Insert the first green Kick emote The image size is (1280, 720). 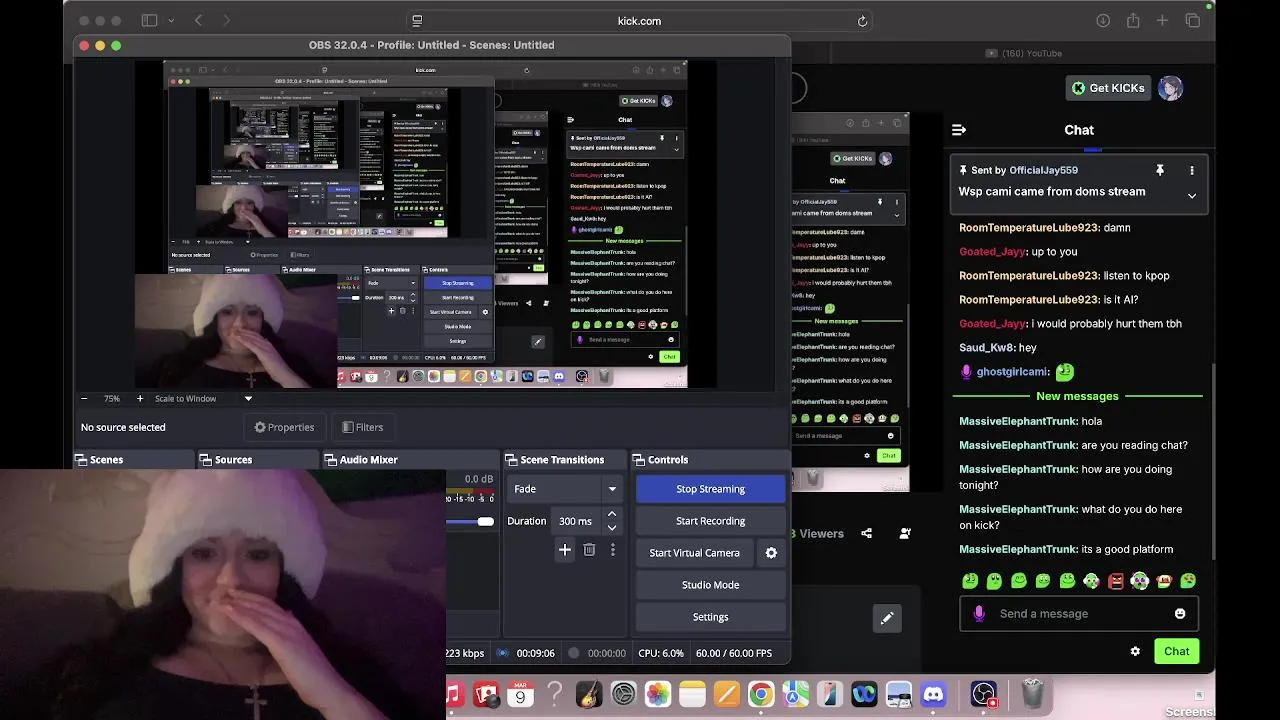point(970,581)
